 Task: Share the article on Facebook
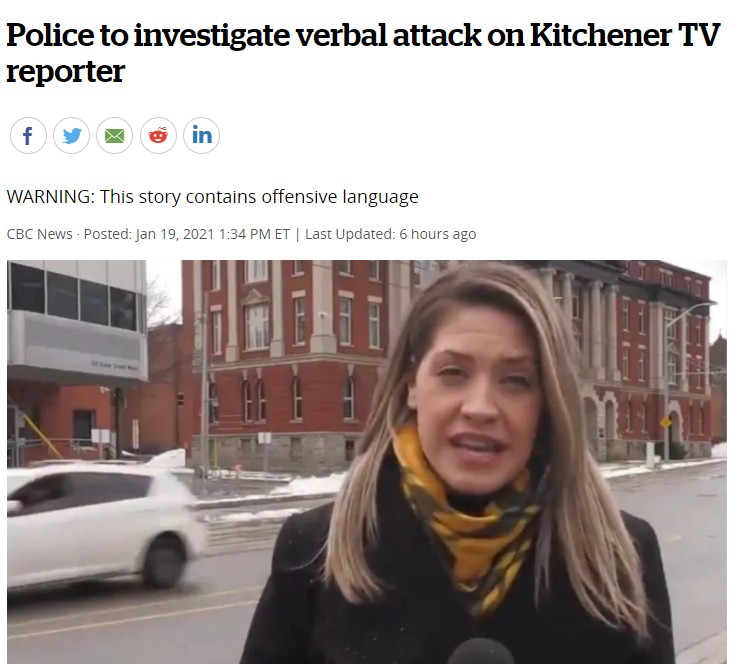(x=28, y=136)
